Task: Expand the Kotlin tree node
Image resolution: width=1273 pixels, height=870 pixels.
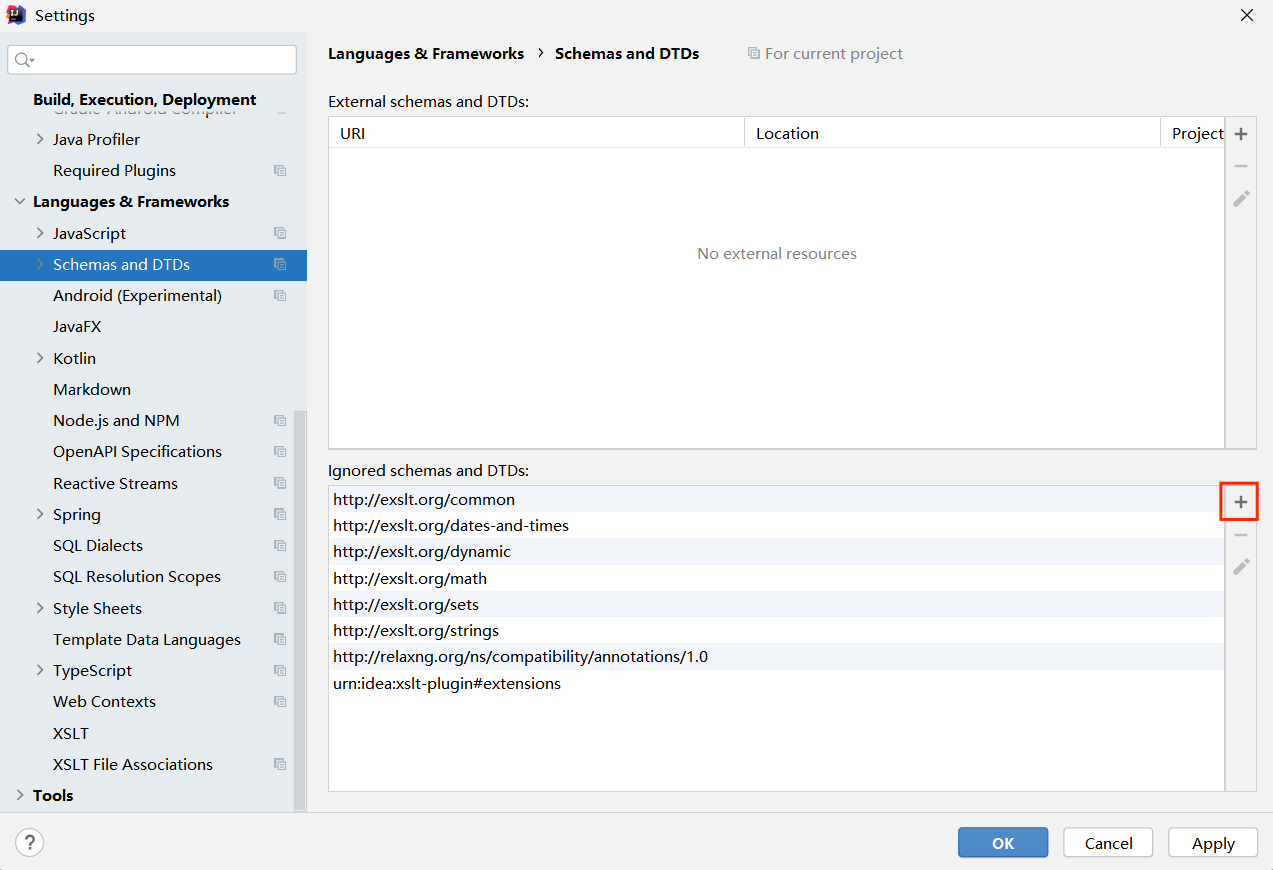Action: (x=40, y=358)
